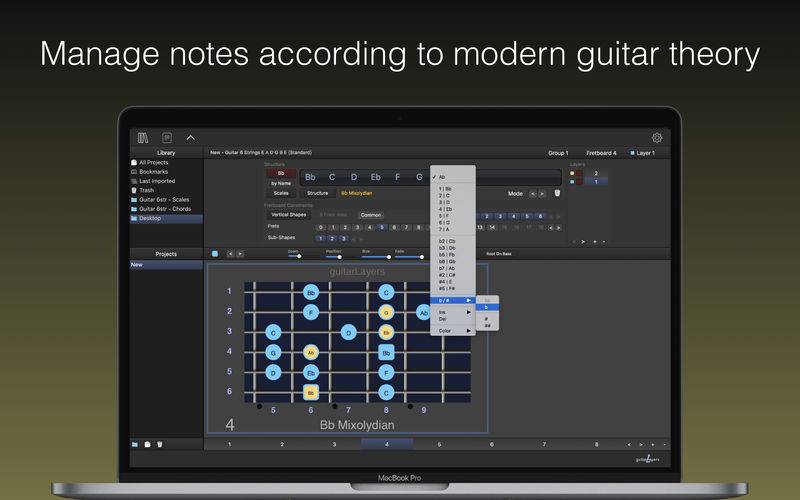The image size is (800, 500).
Task: Select 'b' in the accidental submenu
Action: click(x=487, y=307)
